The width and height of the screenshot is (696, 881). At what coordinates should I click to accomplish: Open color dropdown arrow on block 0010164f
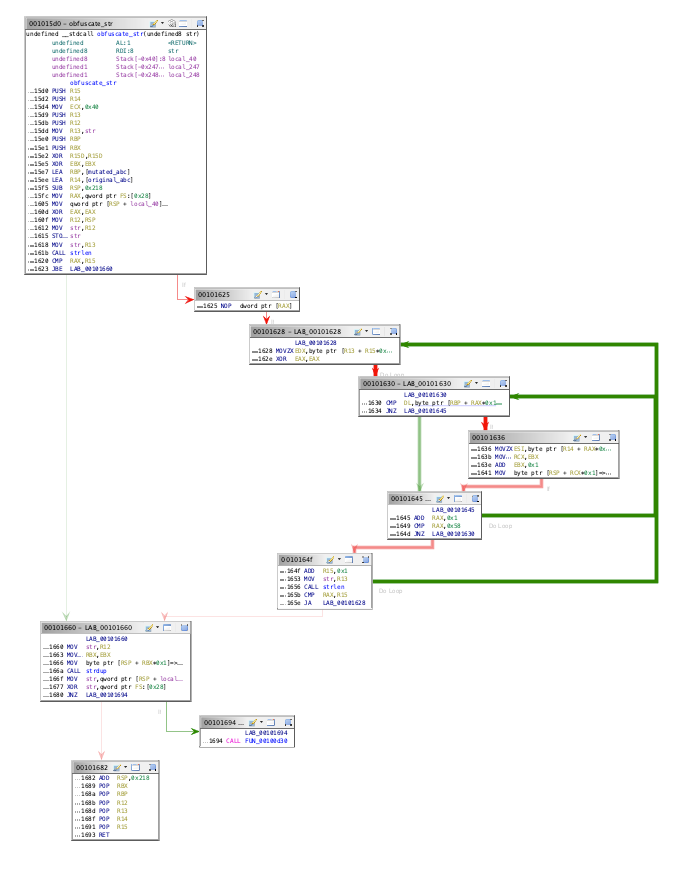pos(339,559)
